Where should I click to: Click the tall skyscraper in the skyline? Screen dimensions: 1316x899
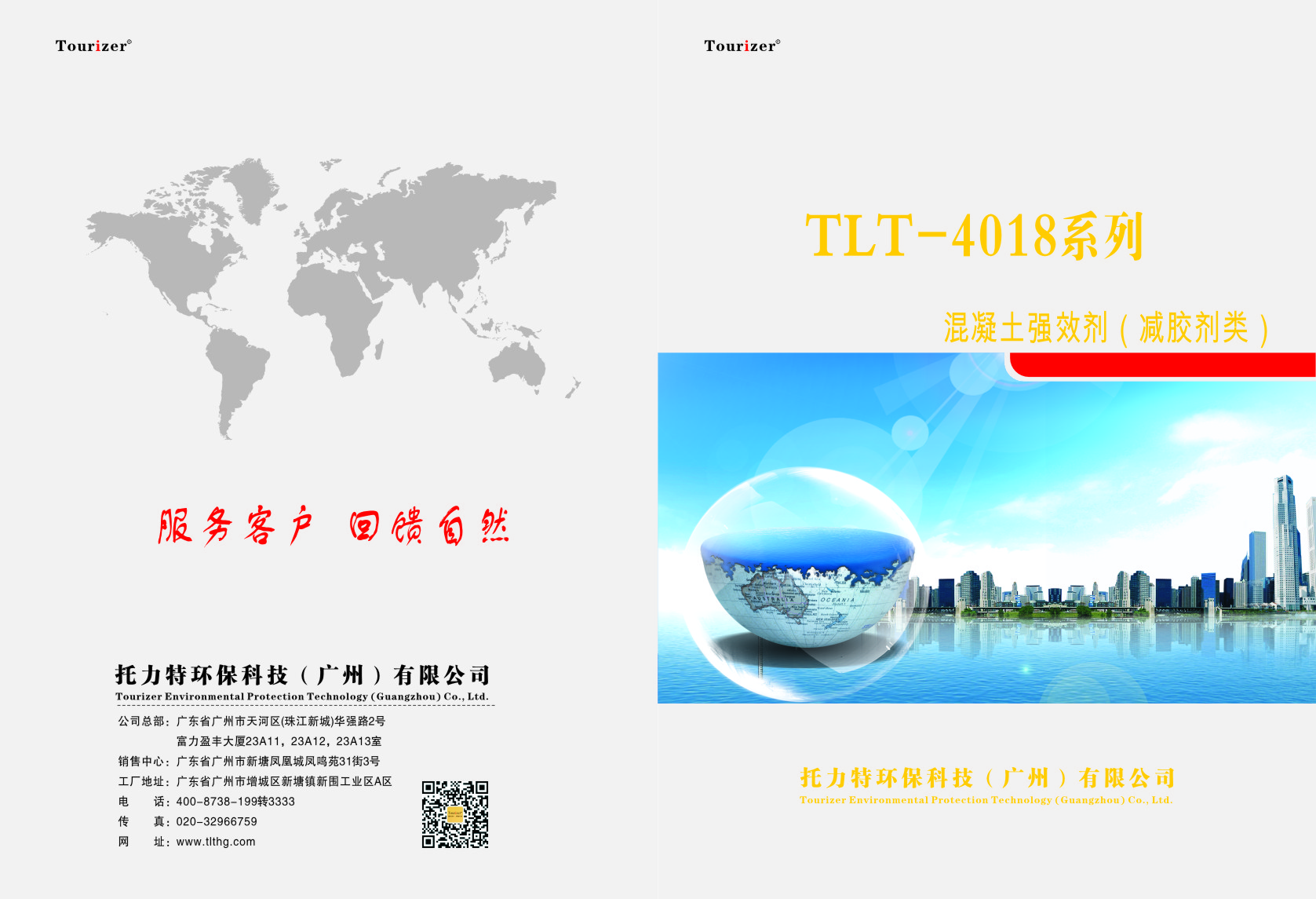click(x=1285, y=542)
